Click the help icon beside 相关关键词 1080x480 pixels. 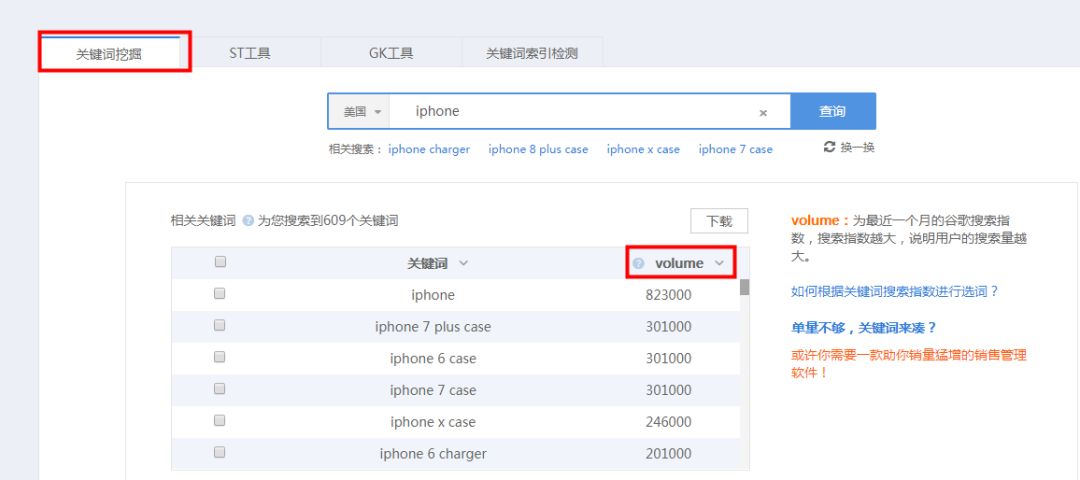pyautogui.click(x=249, y=221)
